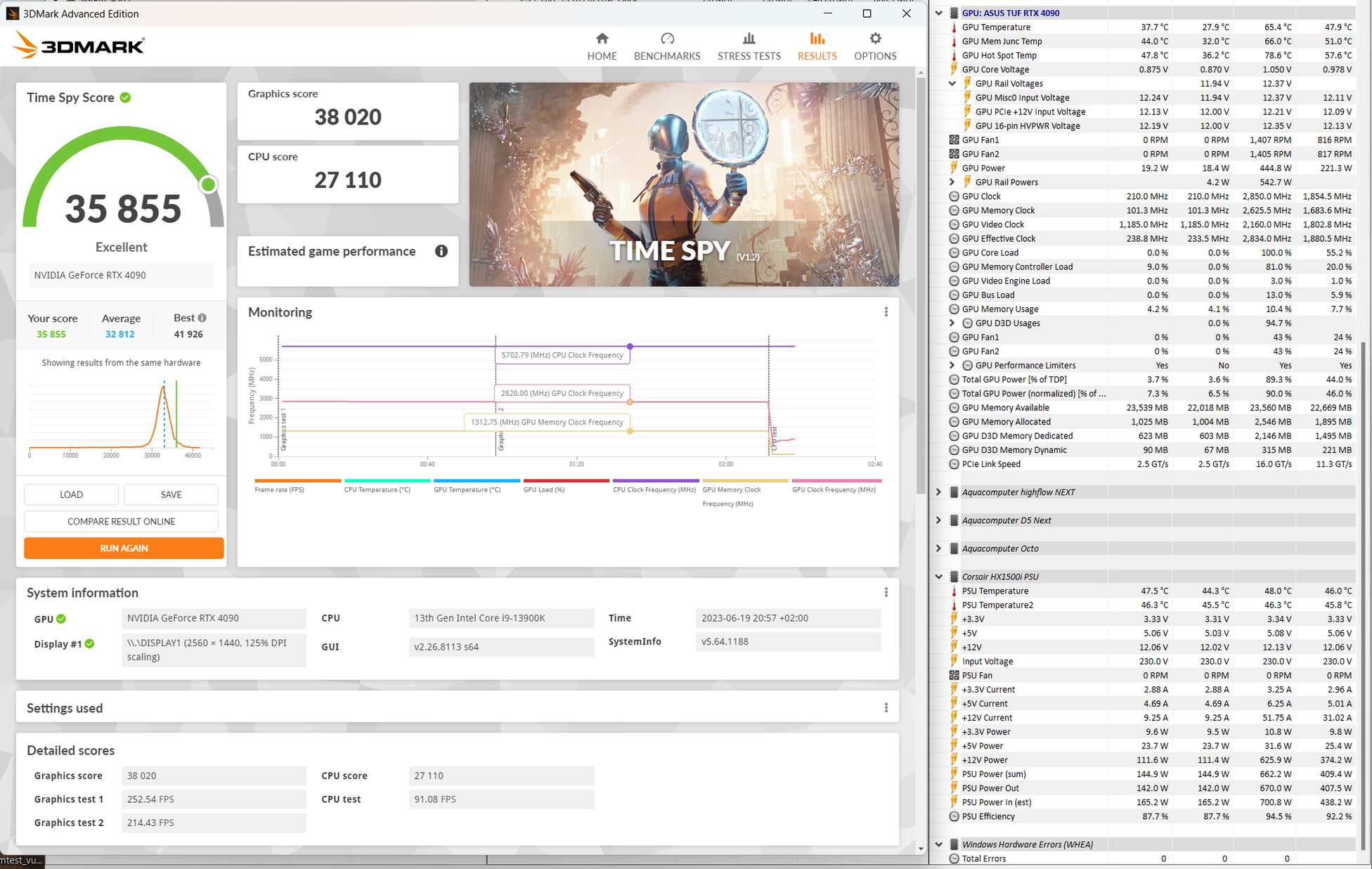Click info icon next to Best score
The width and height of the screenshot is (1372, 869).
tap(202, 318)
